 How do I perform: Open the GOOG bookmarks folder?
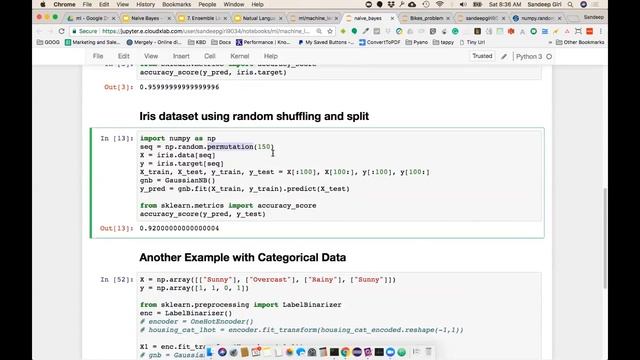[x=48, y=42]
